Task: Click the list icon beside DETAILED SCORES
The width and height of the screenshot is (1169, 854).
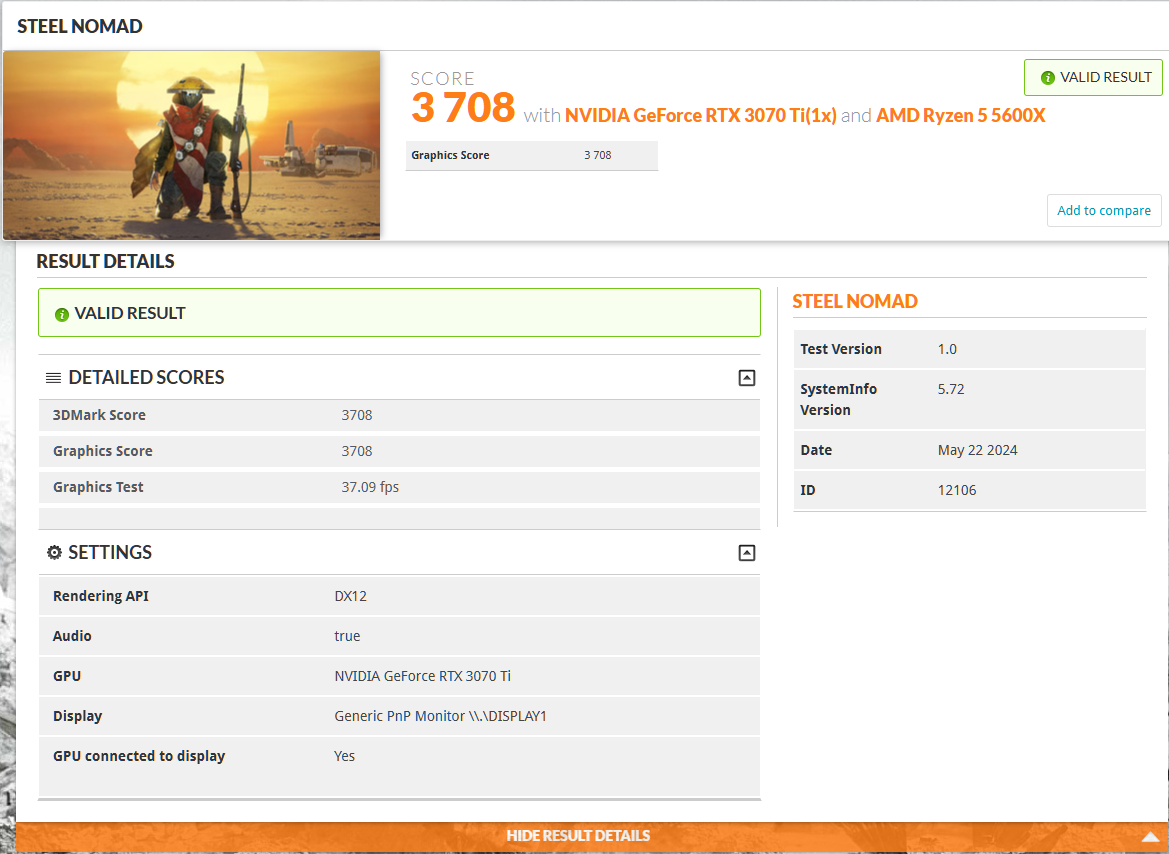Action: point(53,378)
